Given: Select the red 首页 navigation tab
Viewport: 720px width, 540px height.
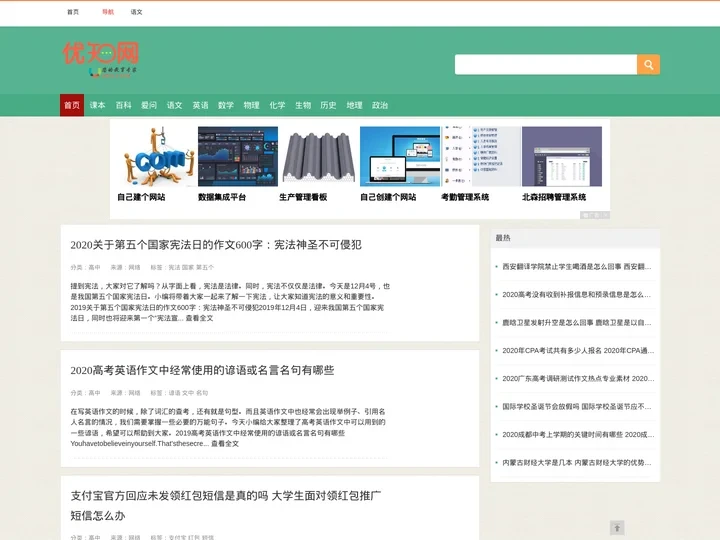Looking at the screenshot, I should pos(72,105).
